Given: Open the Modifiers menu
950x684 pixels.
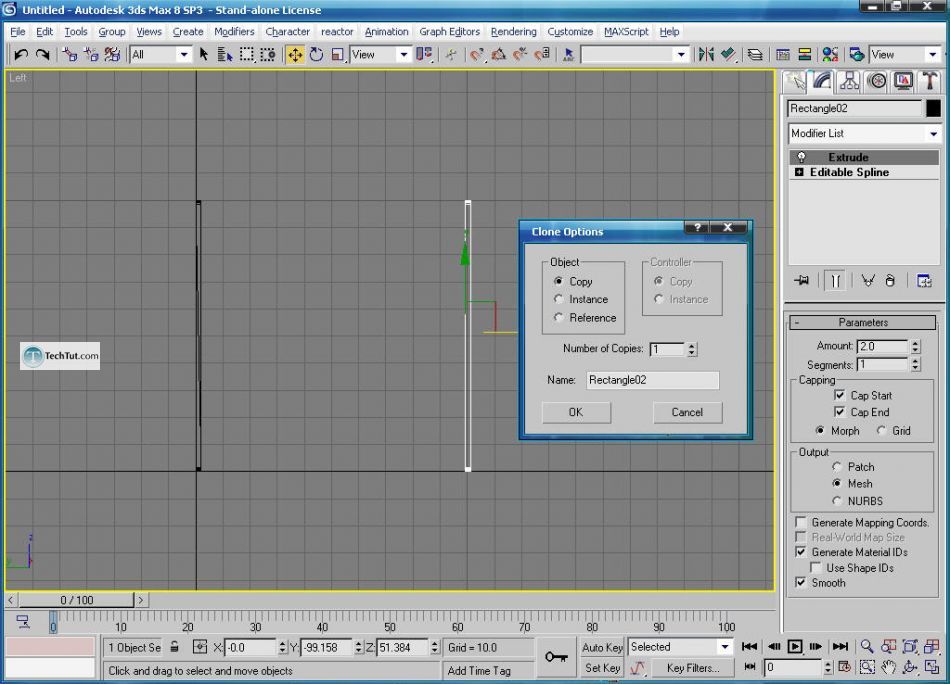Looking at the screenshot, I should click(234, 32).
